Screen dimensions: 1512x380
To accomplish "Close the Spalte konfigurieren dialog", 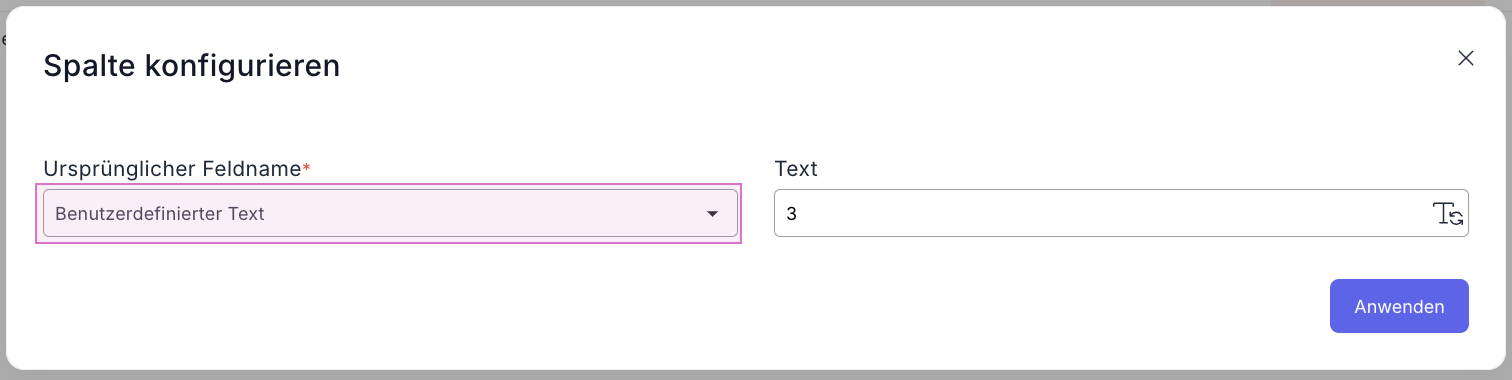I will [x=1465, y=58].
